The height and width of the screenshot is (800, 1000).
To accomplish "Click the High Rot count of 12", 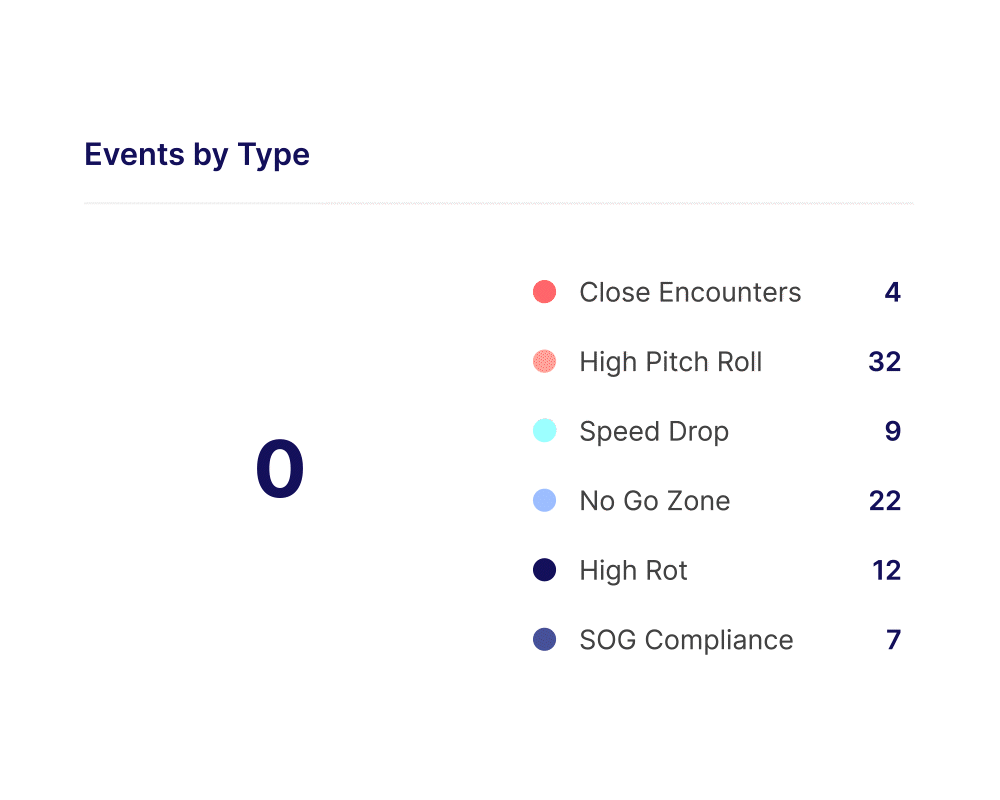I will (x=886, y=570).
